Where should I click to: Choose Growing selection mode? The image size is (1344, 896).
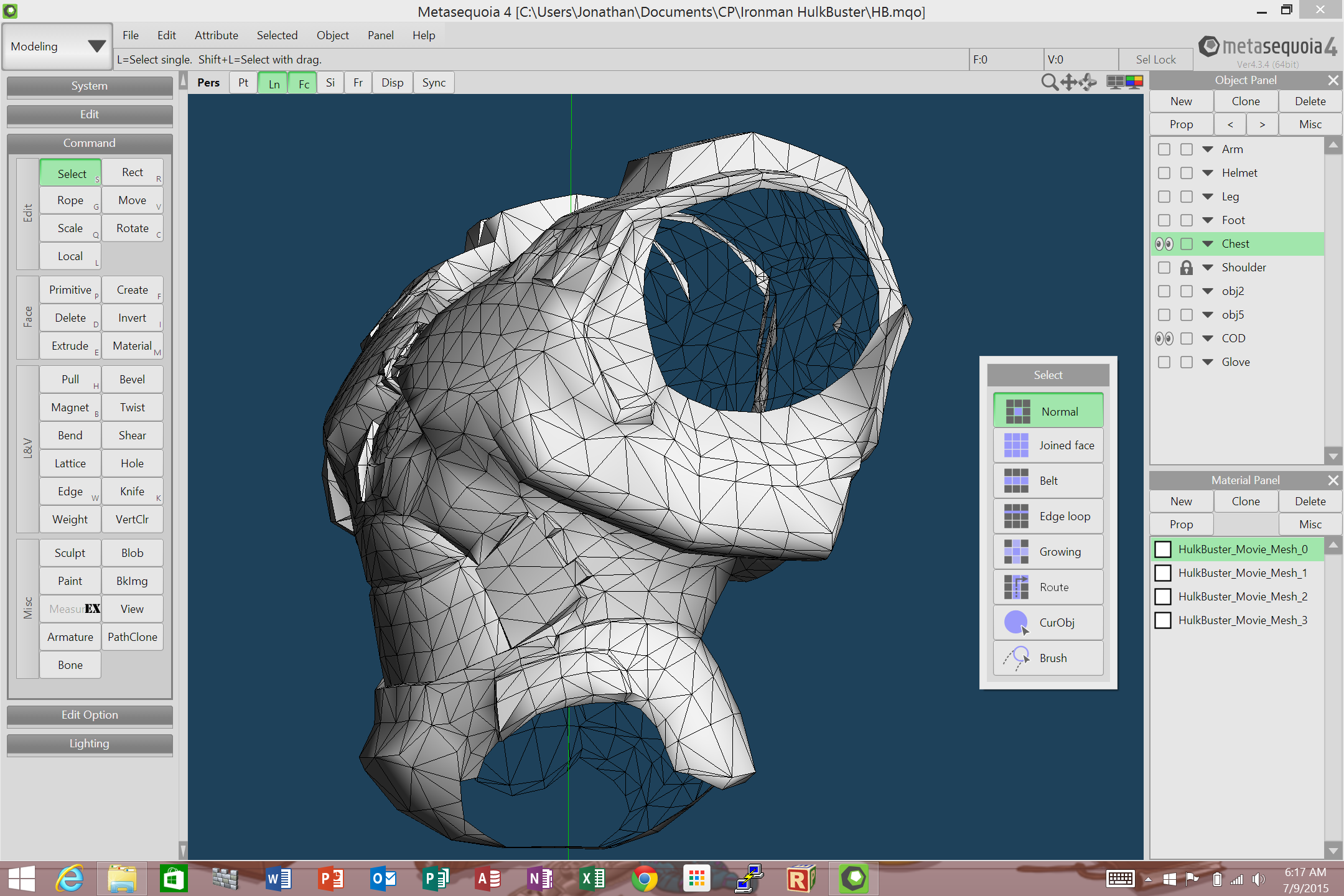point(1048,552)
